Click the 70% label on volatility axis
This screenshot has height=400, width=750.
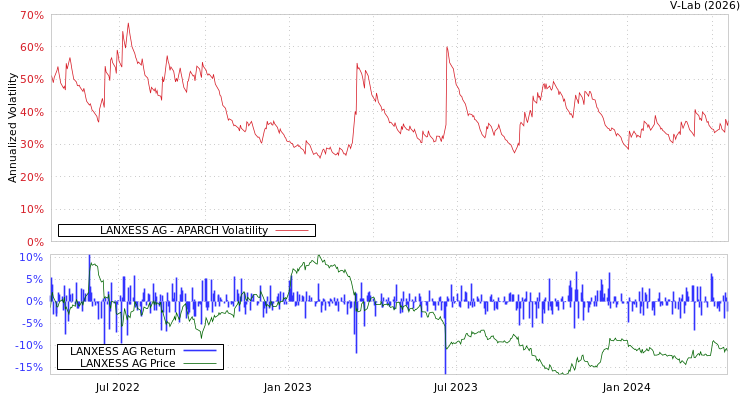(31, 16)
